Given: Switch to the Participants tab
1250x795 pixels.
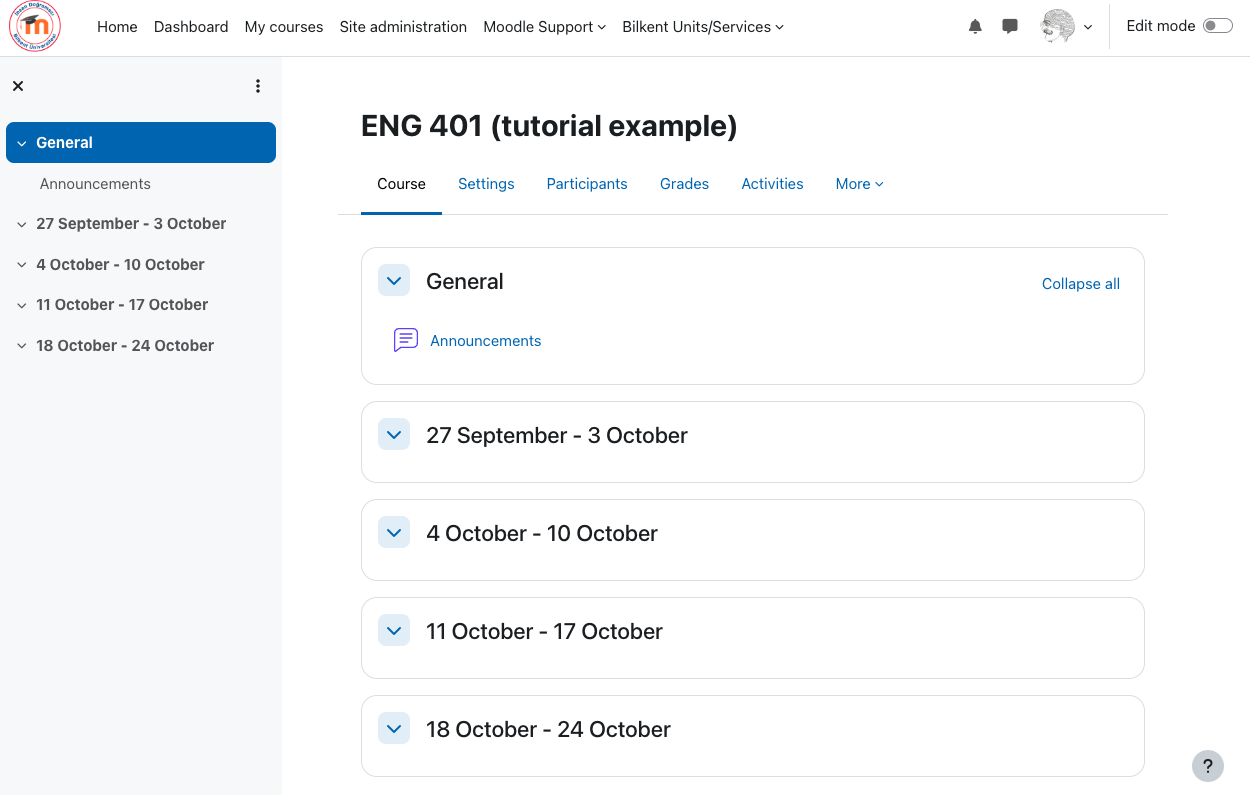Looking at the screenshot, I should [587, 184].
